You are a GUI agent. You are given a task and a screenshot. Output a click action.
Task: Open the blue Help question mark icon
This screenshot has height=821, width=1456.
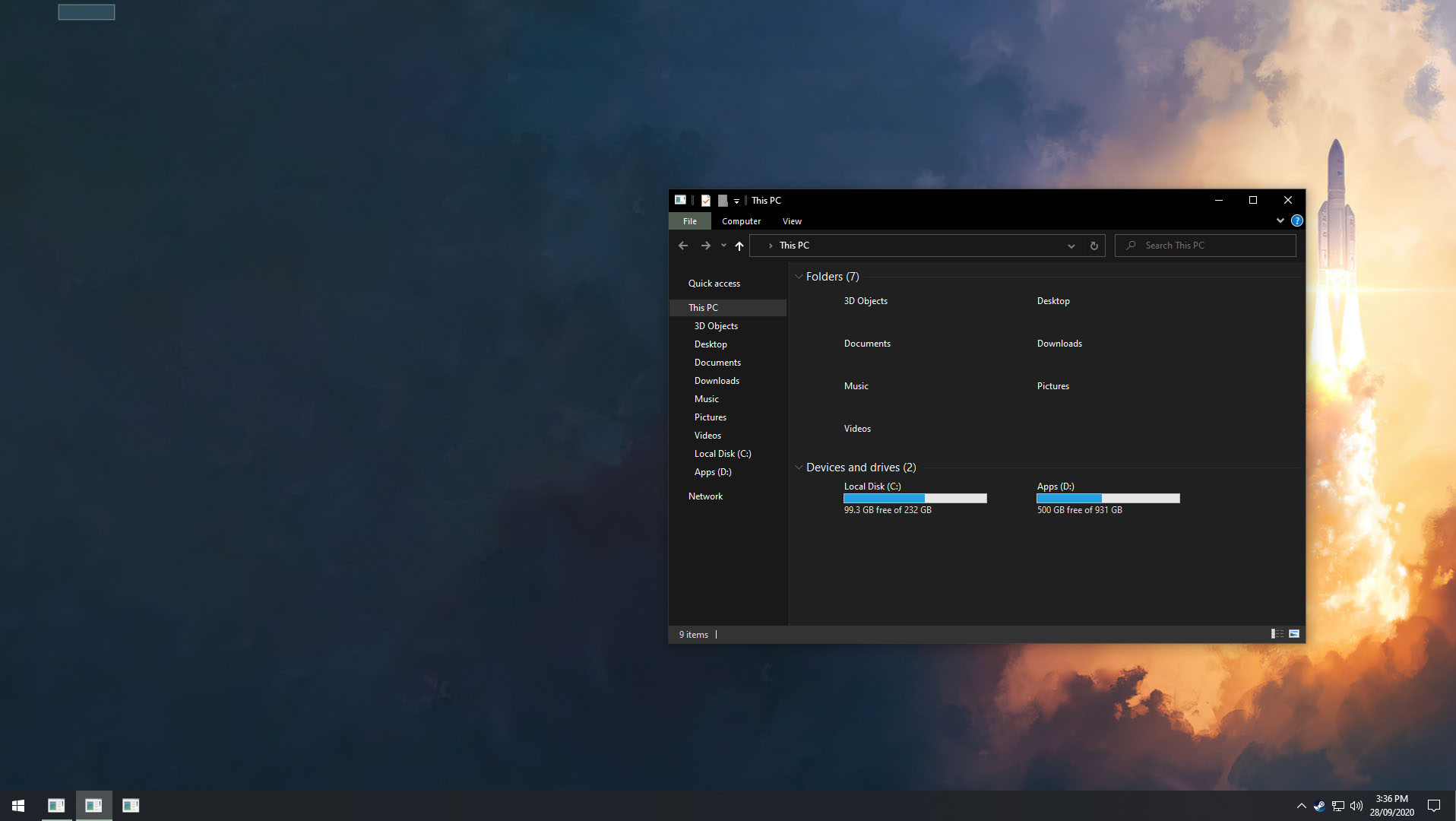click(x=1297, y=220)
